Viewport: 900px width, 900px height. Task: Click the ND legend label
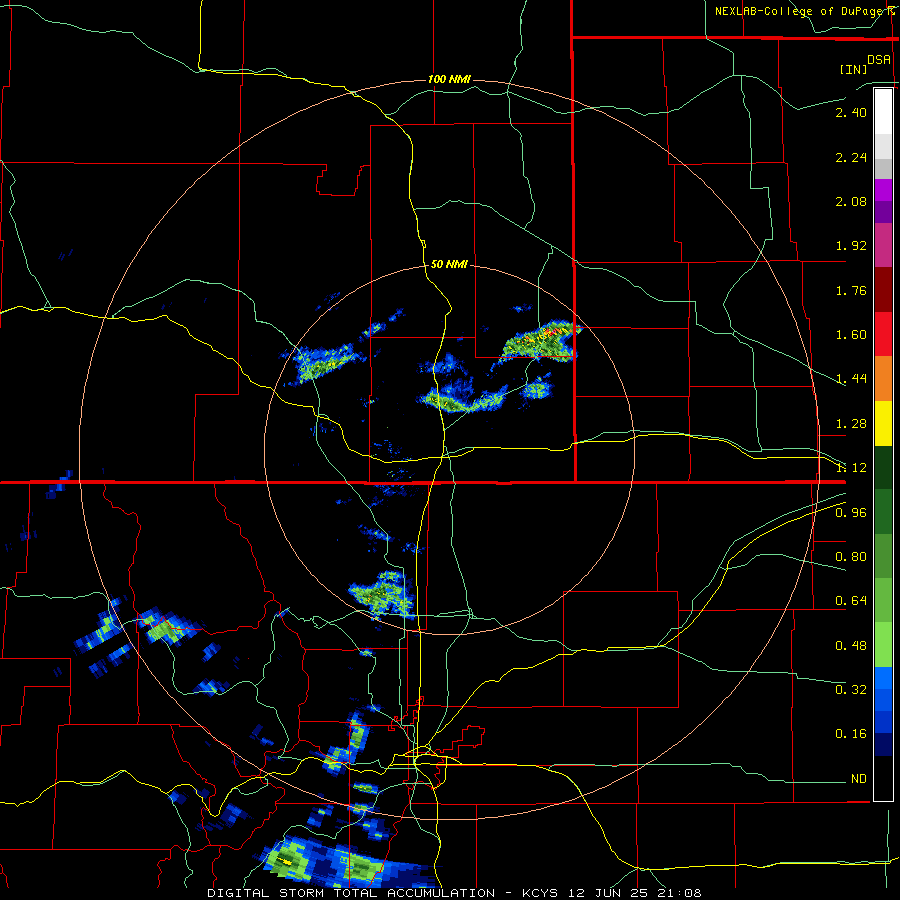pyautogui.click(x=859, y=779)
